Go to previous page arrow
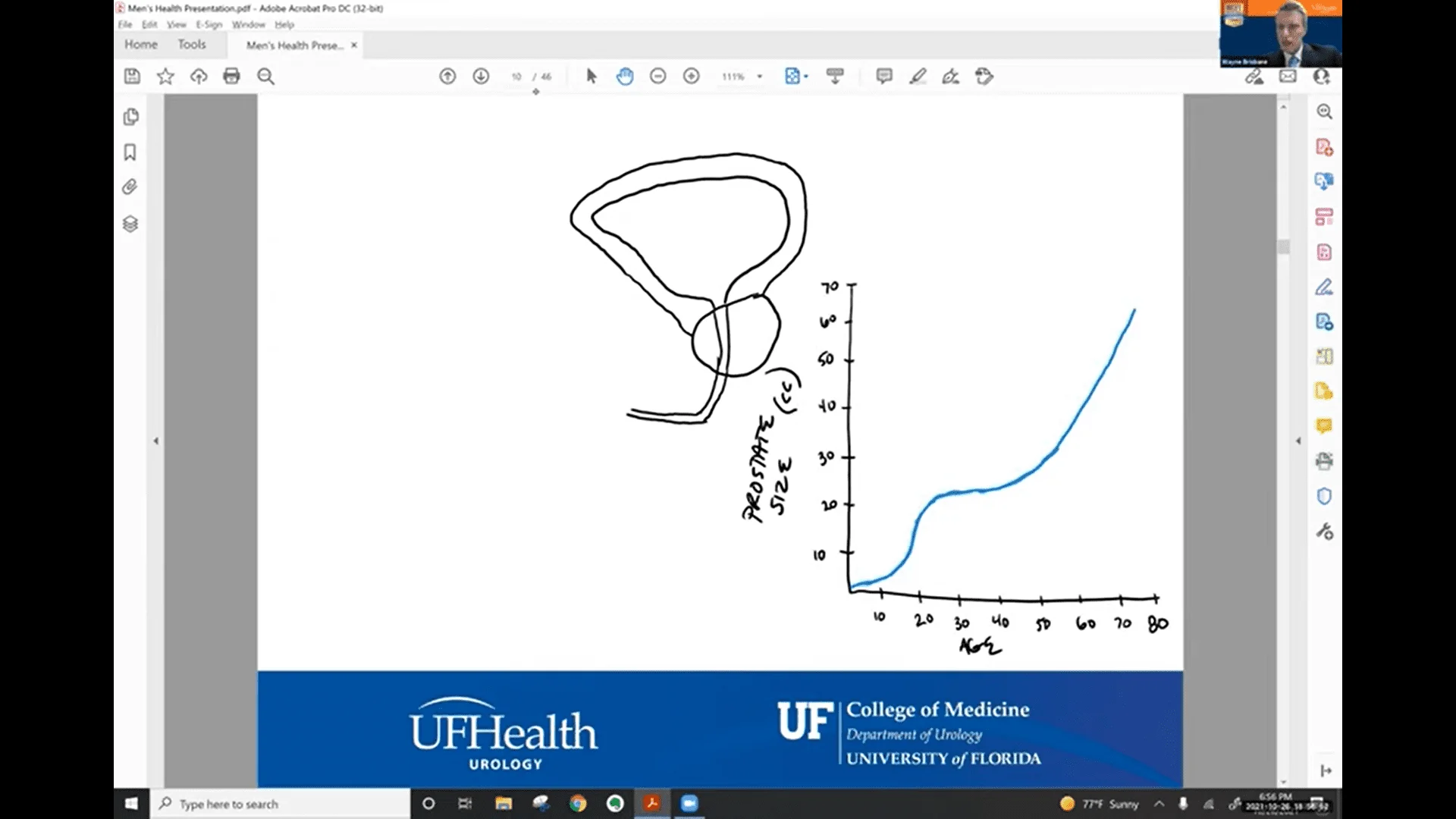1456x819 pixels. tap(447, 76)
